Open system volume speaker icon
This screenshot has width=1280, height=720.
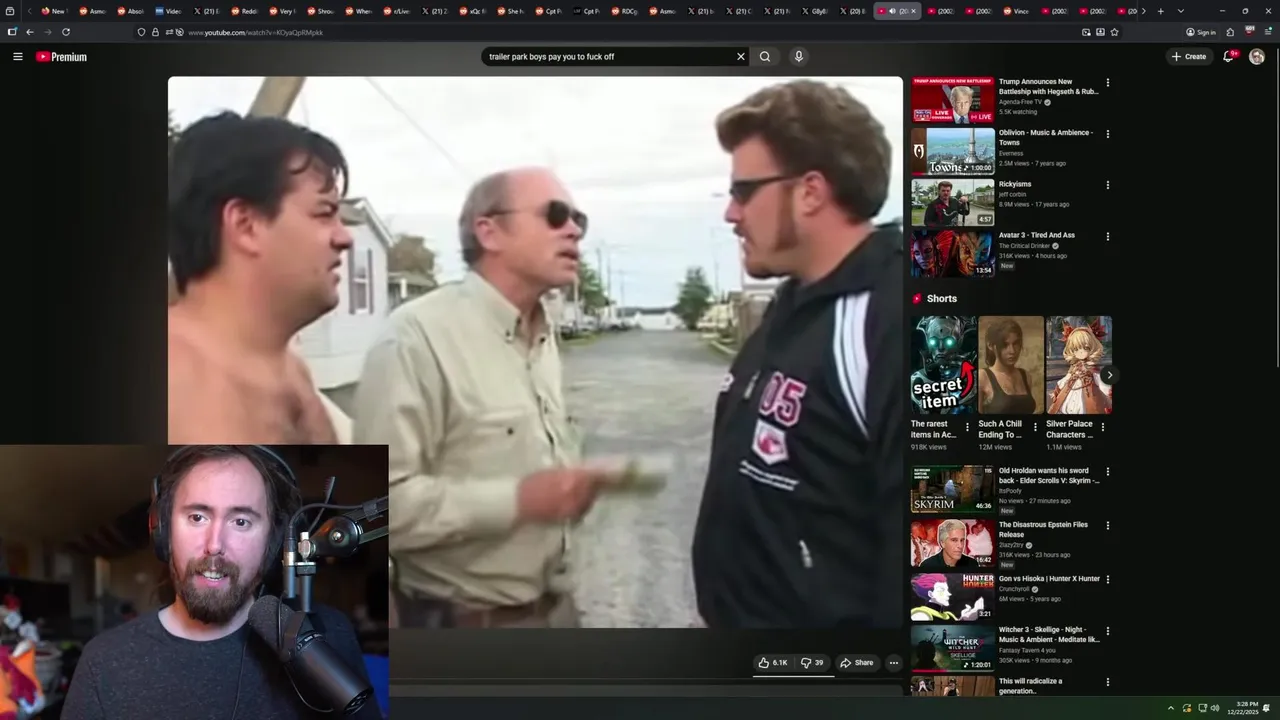coord(1215,708)
